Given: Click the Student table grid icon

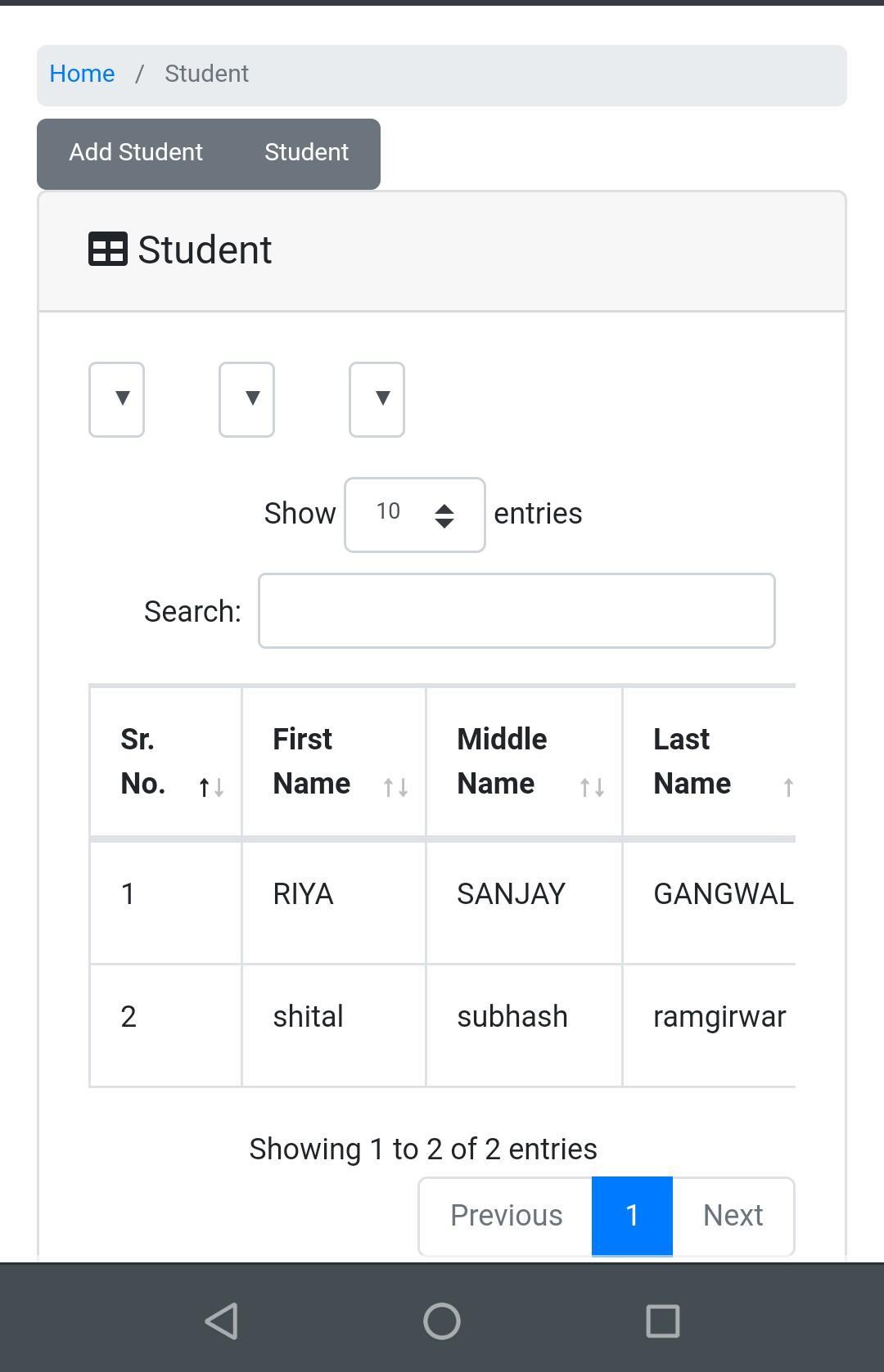Looking at the screenshot, I should point(108,250).
